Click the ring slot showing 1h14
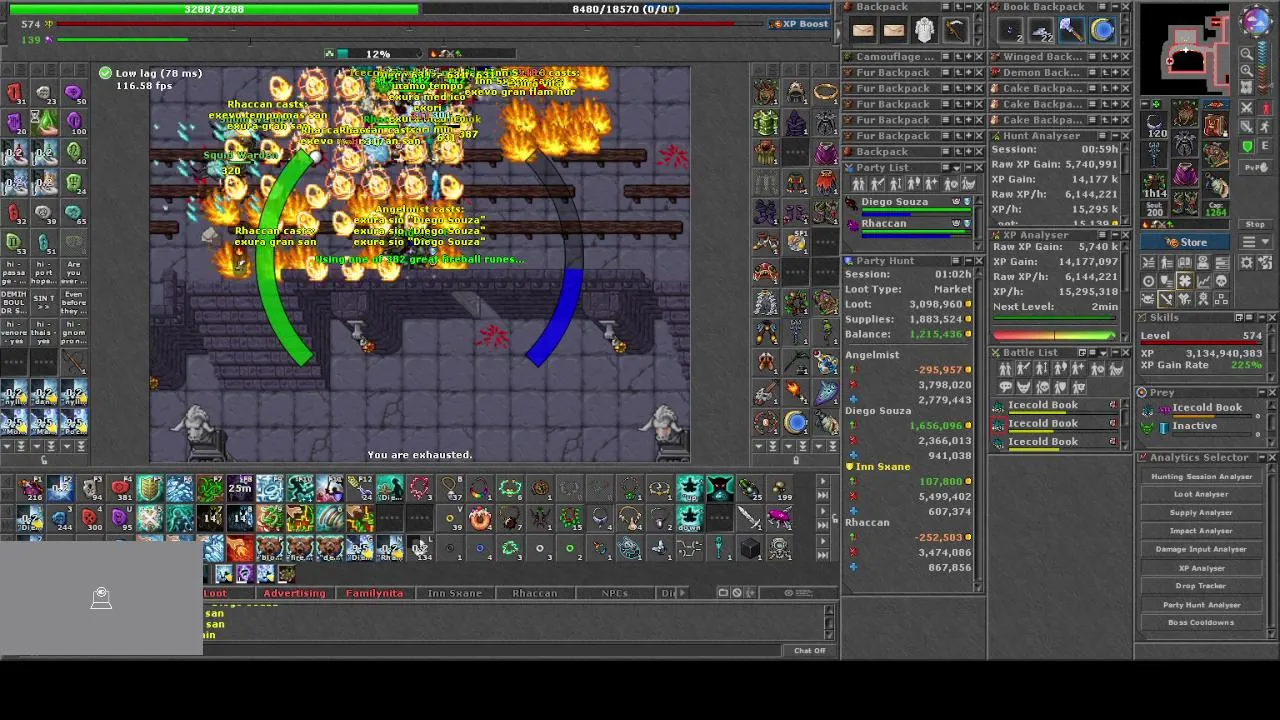Image resolution: width=1280 pixels, height=720 pixels. click(1155, 187)
